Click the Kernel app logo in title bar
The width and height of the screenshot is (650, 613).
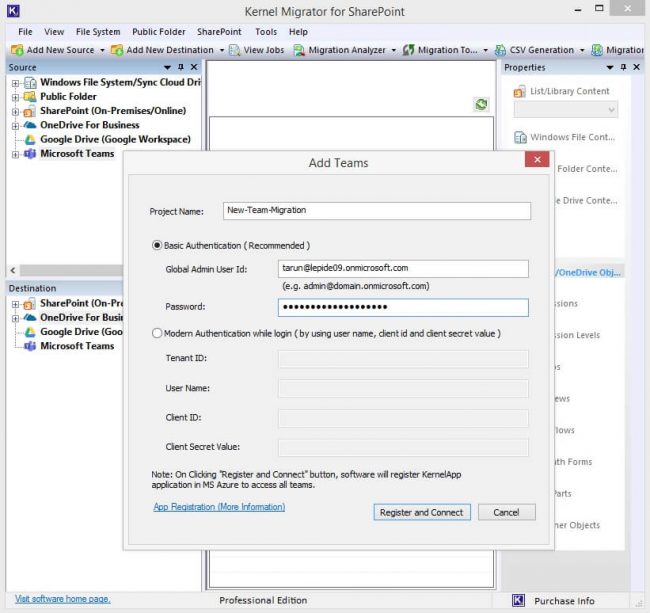pos(13,10)
